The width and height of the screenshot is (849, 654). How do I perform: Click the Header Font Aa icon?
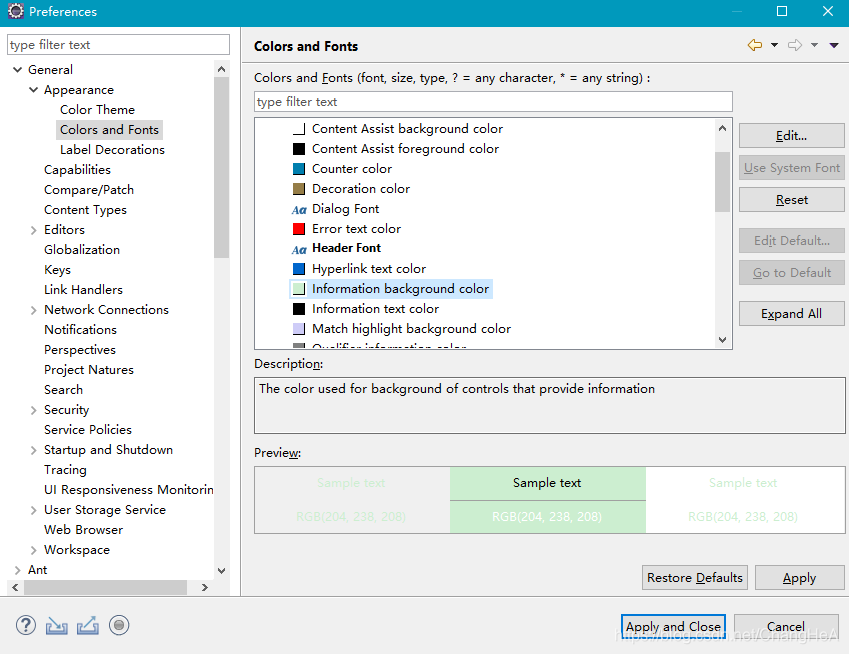(x=299, y=250)
